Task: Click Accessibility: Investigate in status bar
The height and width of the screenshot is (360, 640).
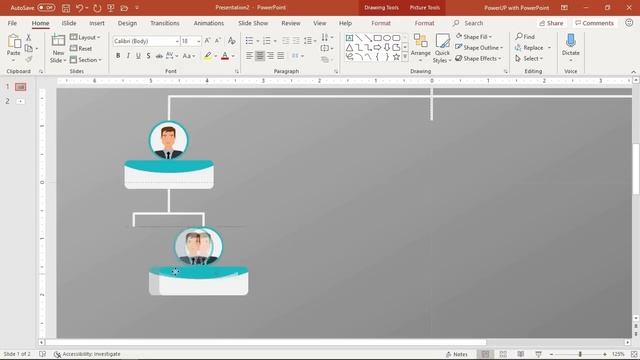Action: [x=87, y=354]
